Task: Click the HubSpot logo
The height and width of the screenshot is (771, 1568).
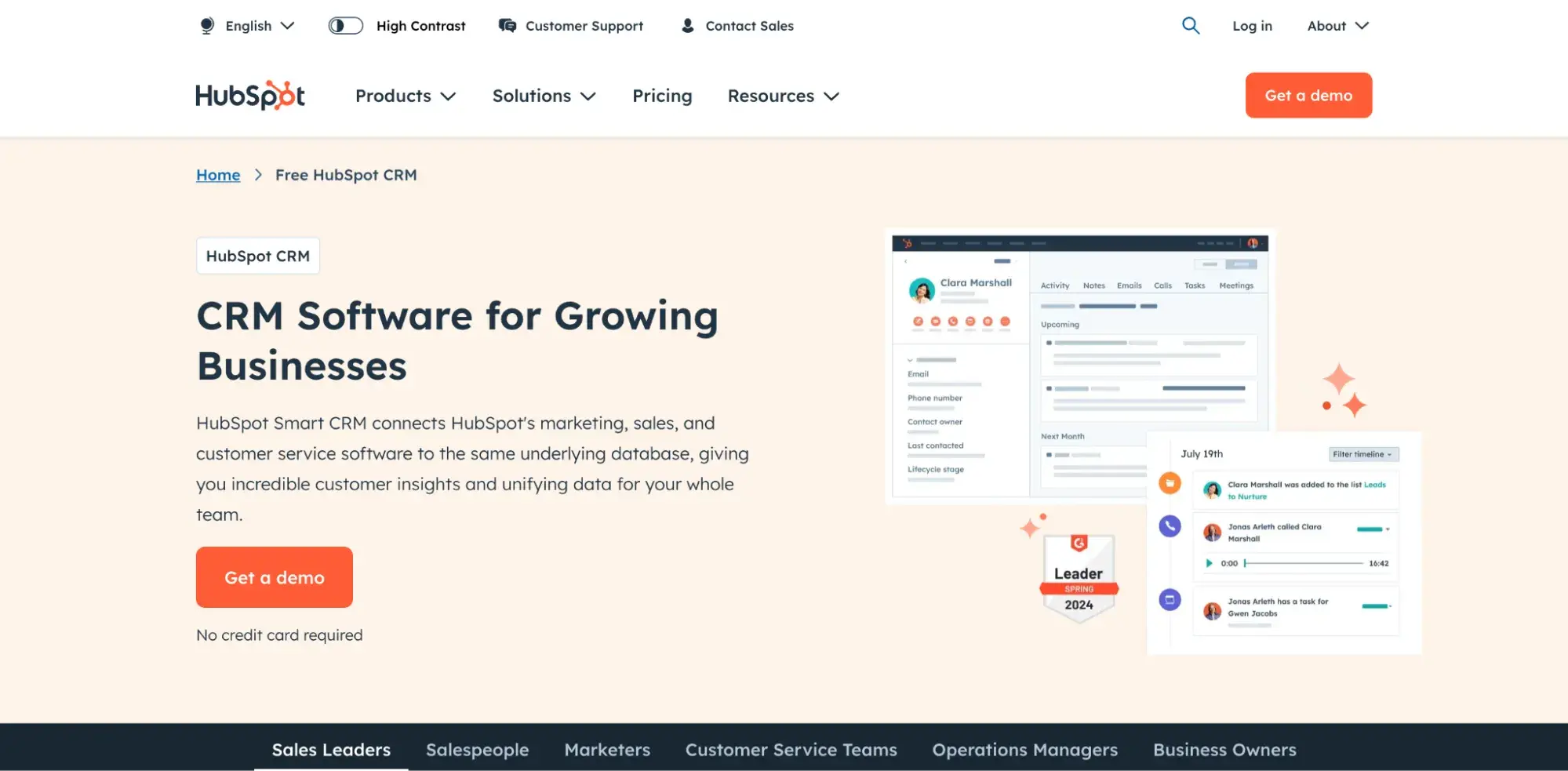Action: [250, 96]
